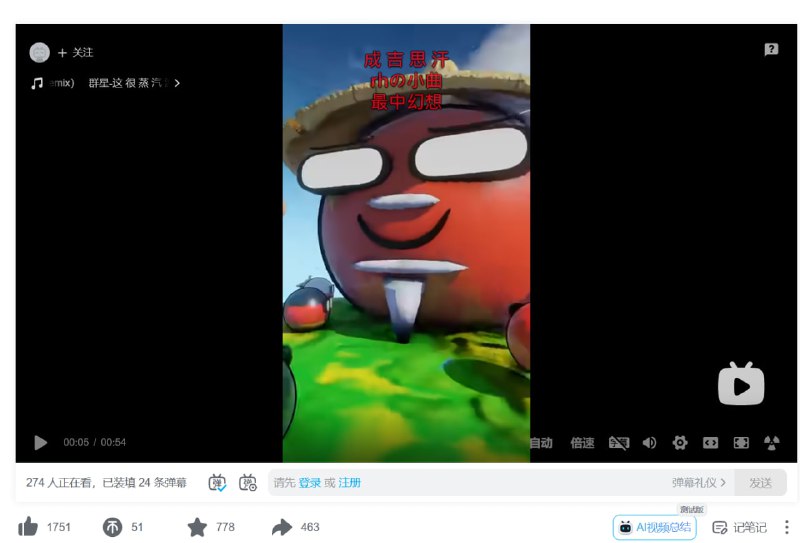Viewport: 800px width, 543px height.
Task: Click the 注册 register link
Action: 349,482
